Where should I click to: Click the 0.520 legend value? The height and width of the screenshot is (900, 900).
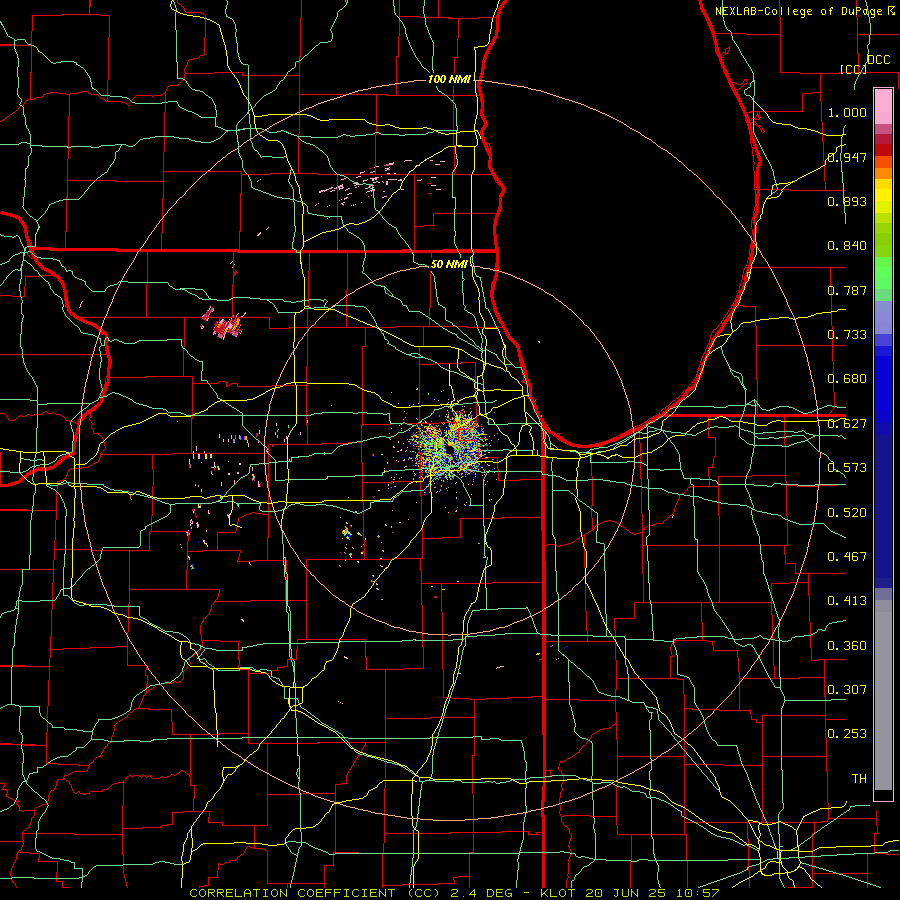(847, 513)
